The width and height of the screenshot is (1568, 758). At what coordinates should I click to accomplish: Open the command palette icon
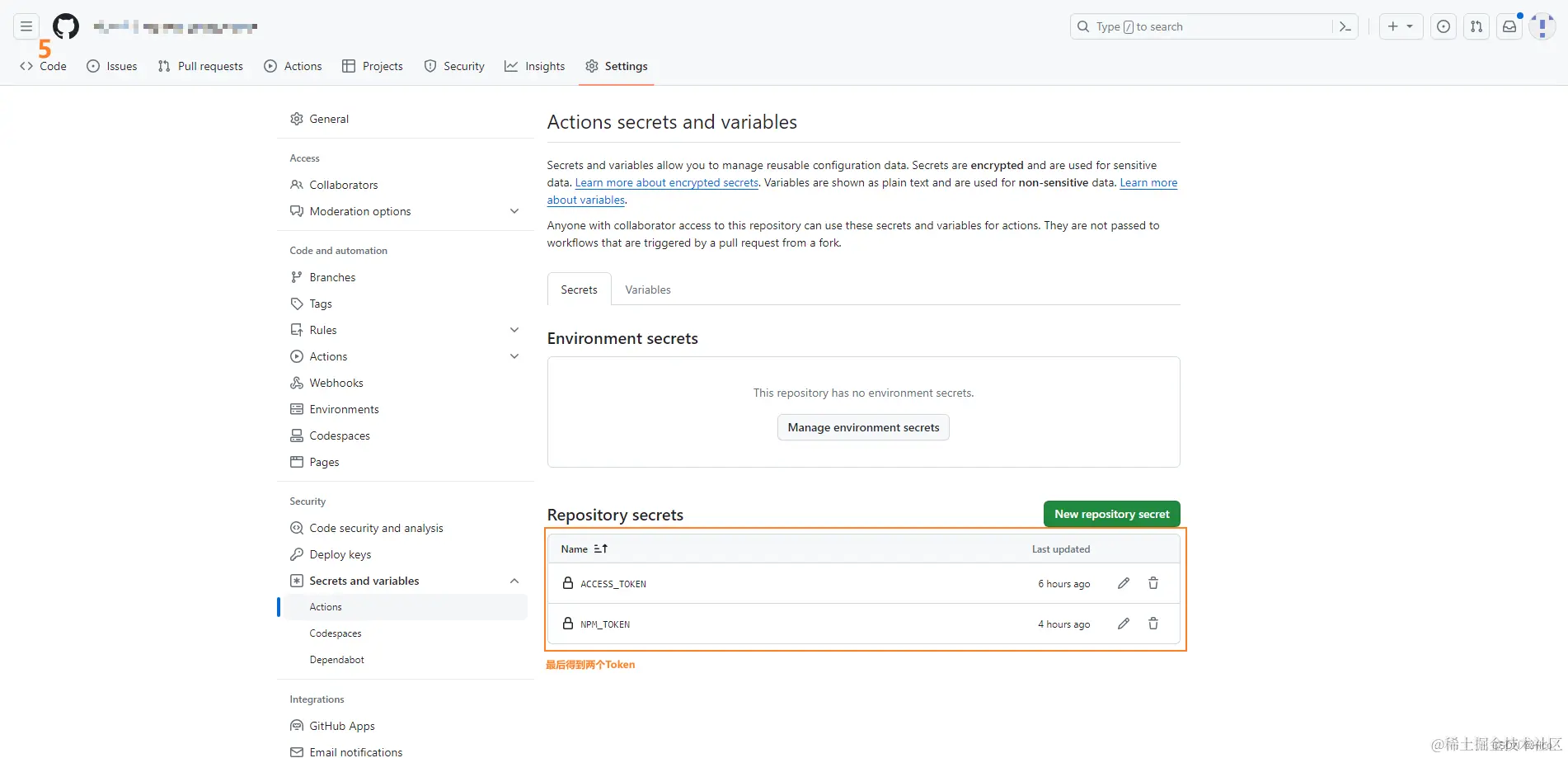[1345, 26]
